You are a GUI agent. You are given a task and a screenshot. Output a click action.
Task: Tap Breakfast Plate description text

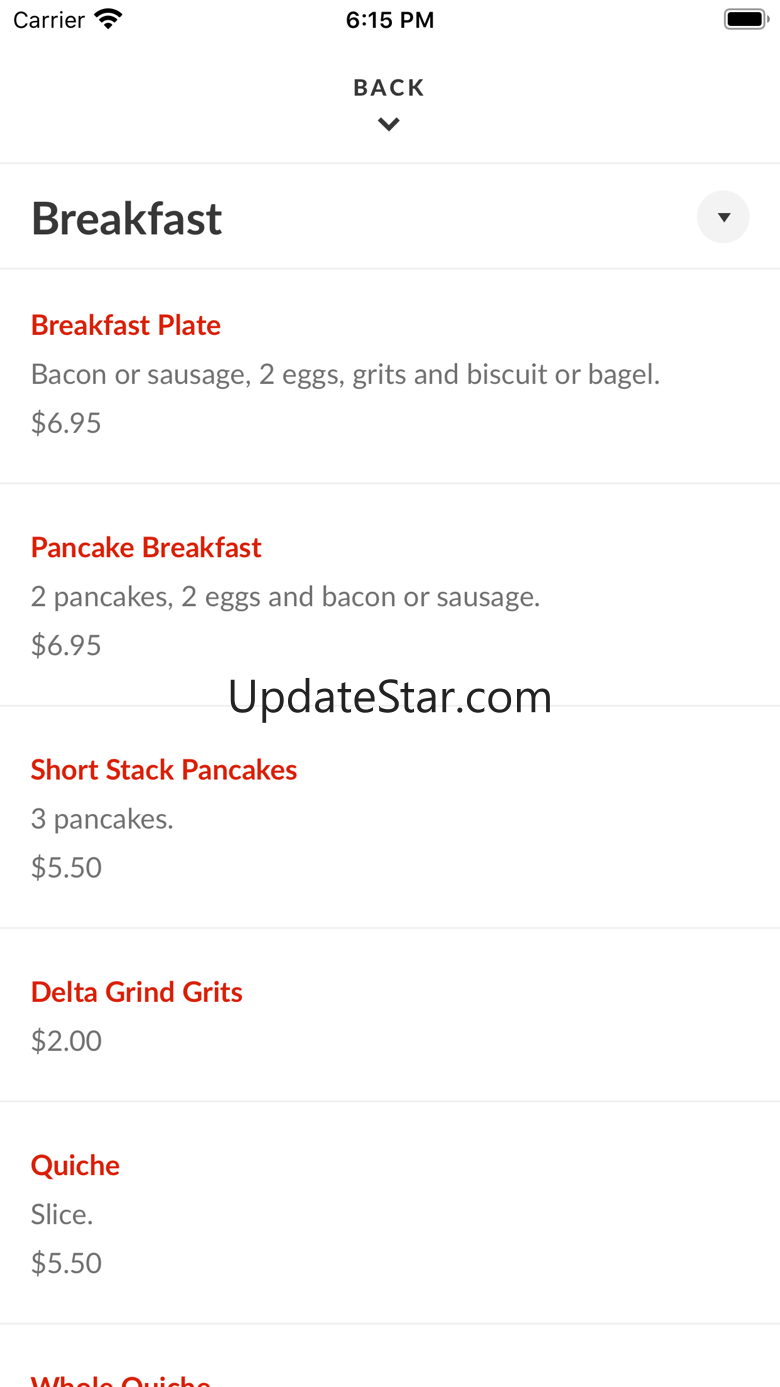(345, 374)
